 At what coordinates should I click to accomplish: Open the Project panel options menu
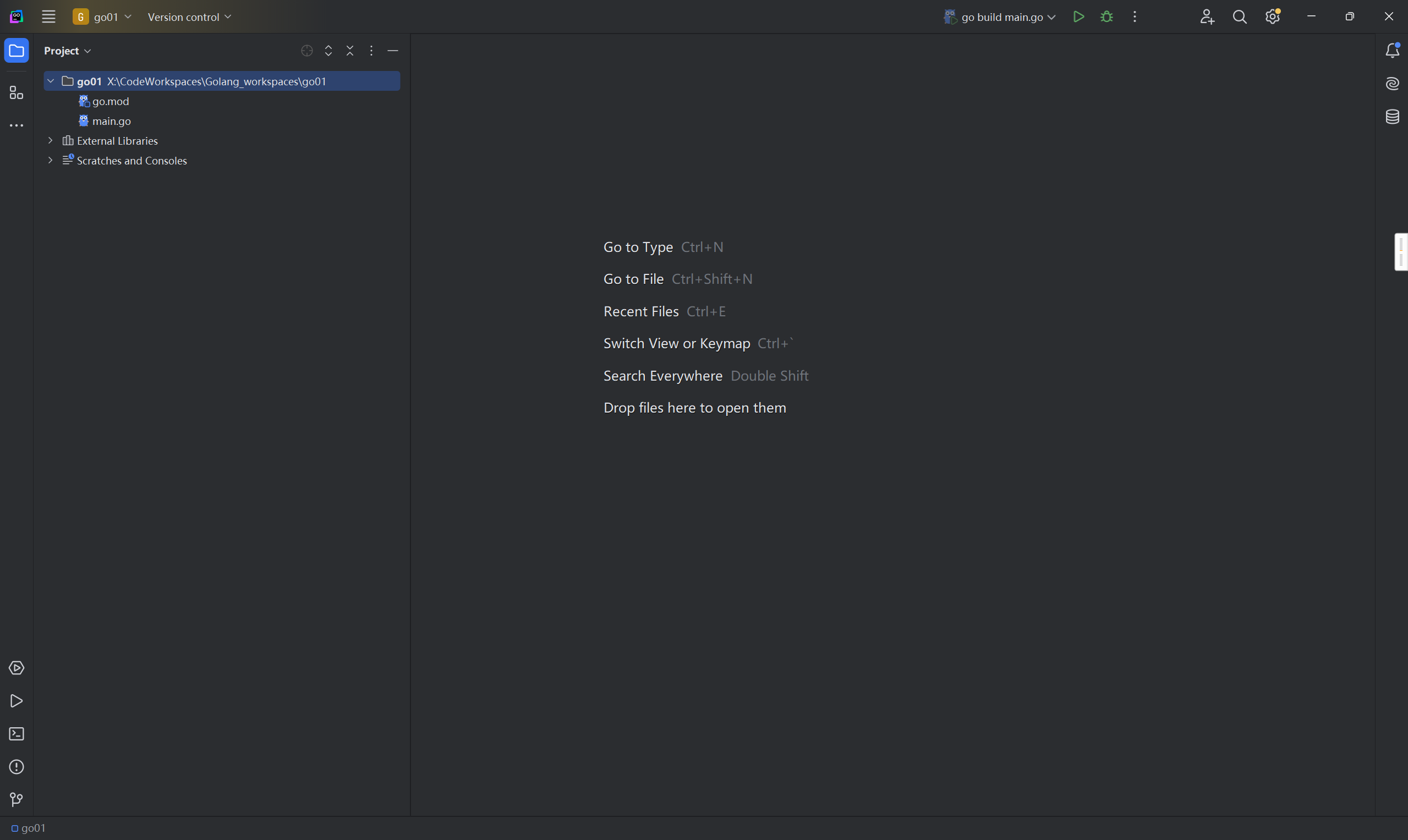pos(371,51)
